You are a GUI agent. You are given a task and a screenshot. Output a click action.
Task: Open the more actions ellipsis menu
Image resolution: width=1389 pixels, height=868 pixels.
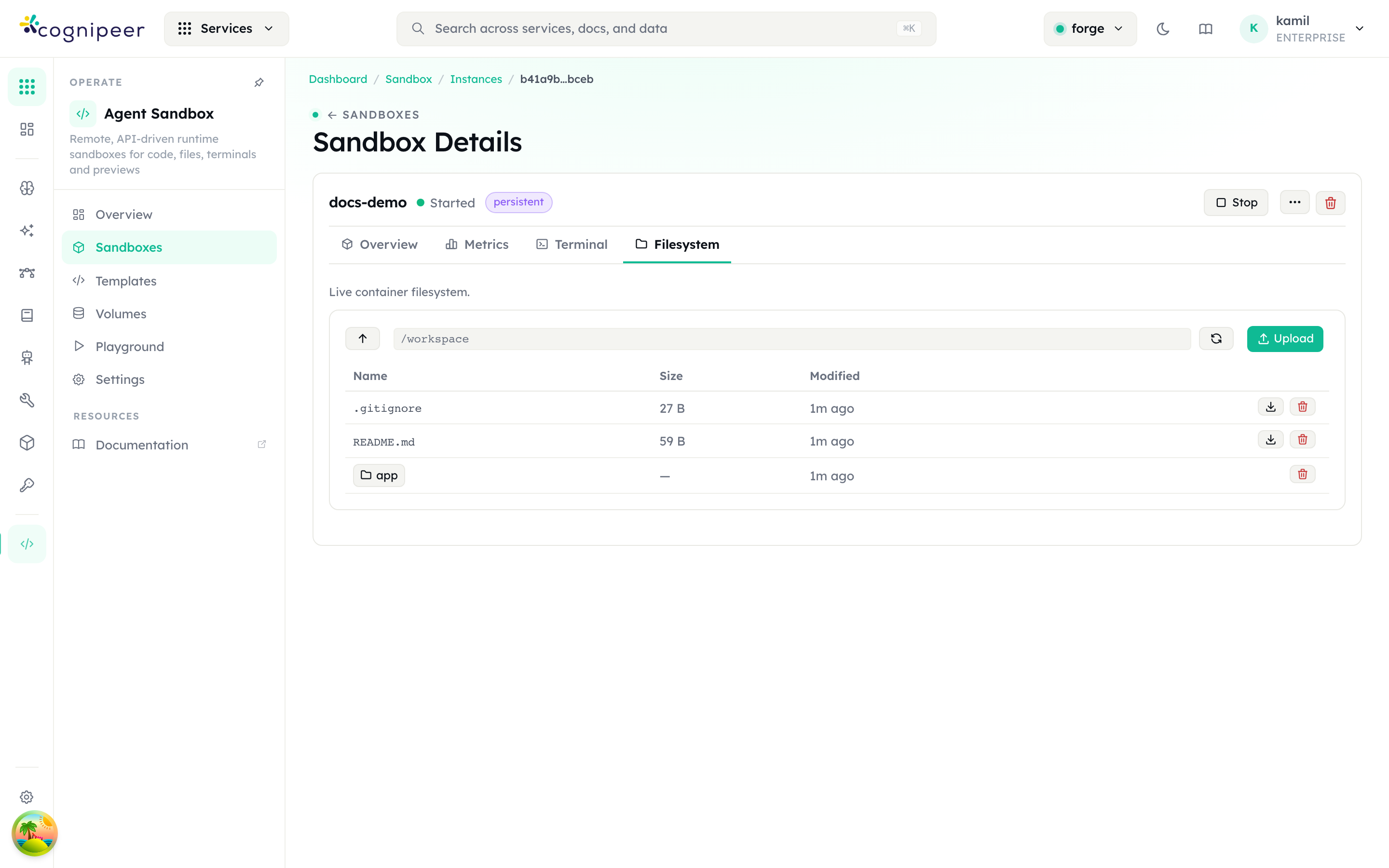1294,203
